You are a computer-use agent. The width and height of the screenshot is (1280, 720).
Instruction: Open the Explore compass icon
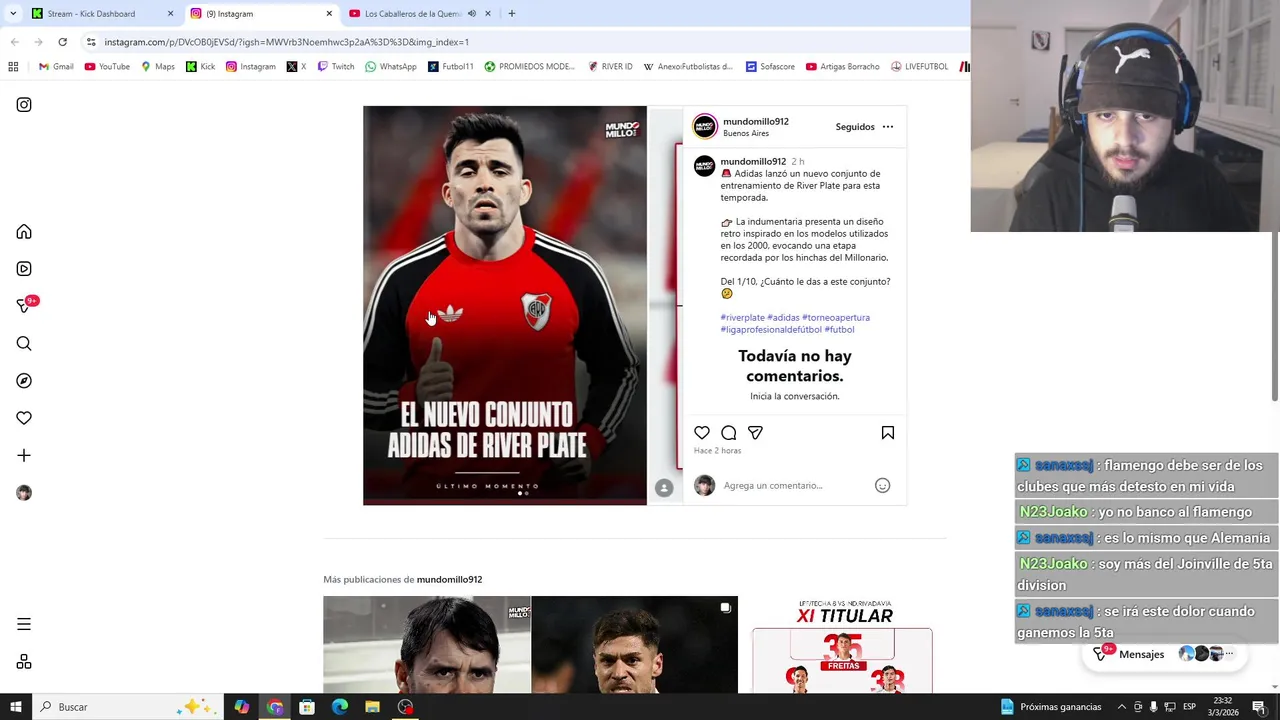(24, 381)
